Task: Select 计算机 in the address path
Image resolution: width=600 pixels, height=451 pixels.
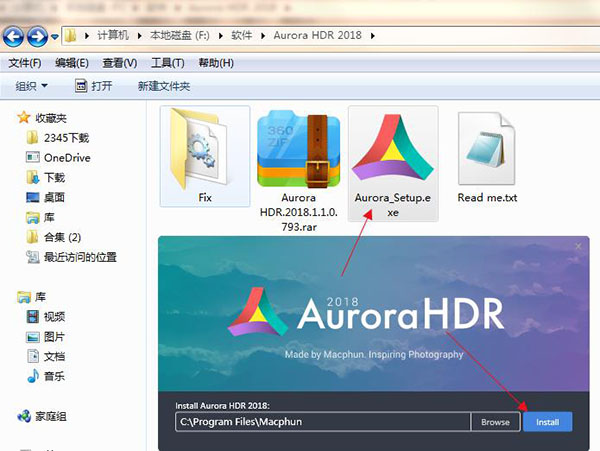Action: click(x=113, y=35)
